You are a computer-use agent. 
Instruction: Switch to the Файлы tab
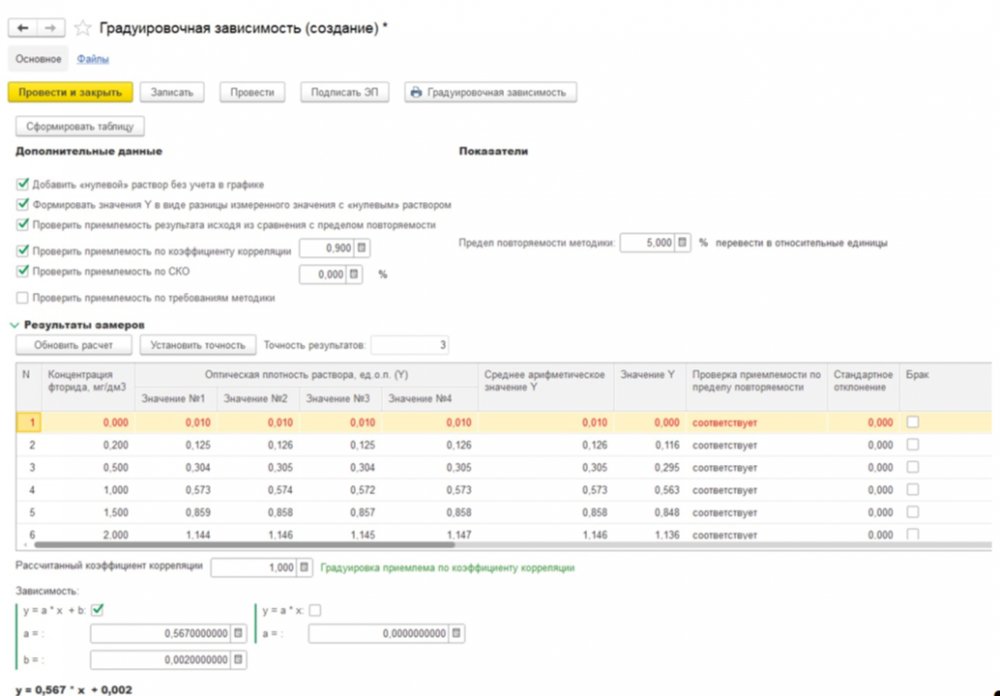click(x=93, y=59)
